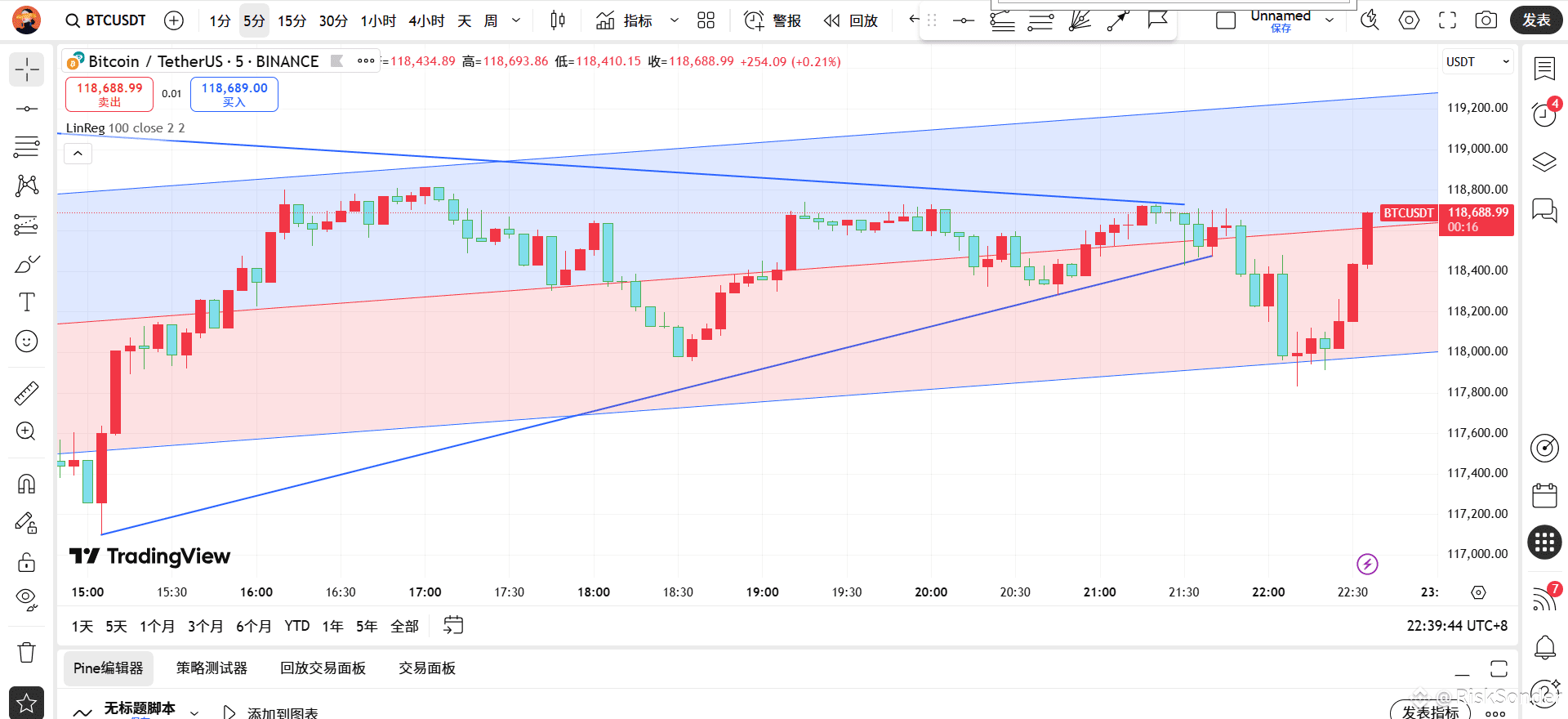Click the 118,689.00 买入 buy button
The image size is (1568, 719).
234,94
